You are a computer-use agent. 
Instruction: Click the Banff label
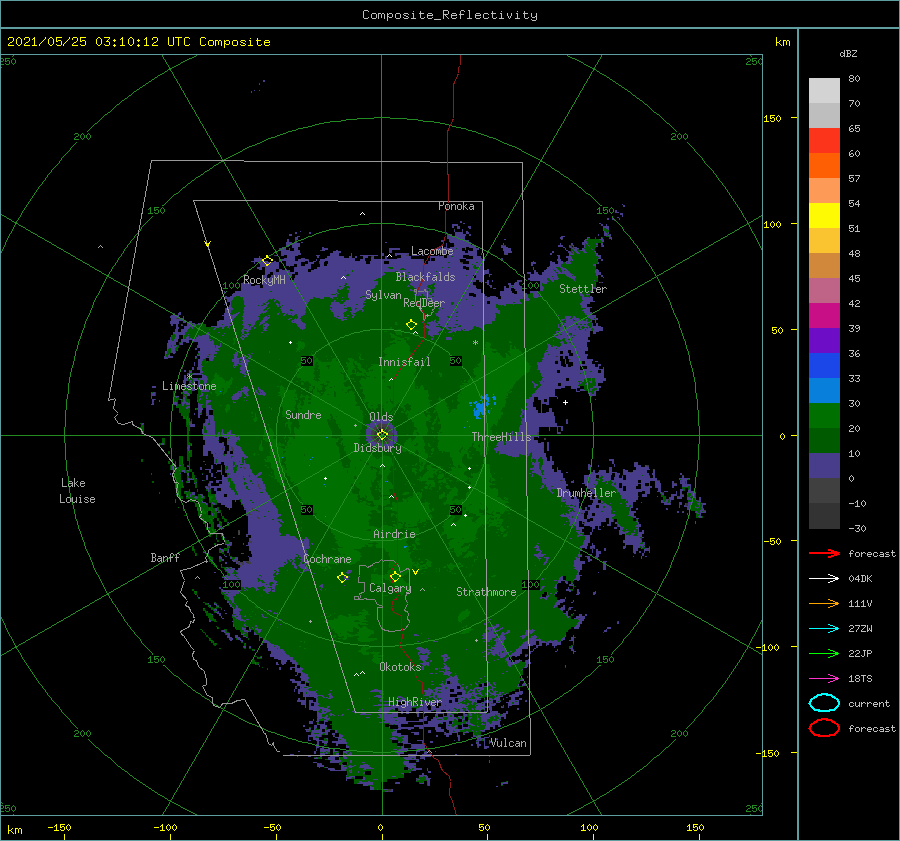tap(165, 558)
